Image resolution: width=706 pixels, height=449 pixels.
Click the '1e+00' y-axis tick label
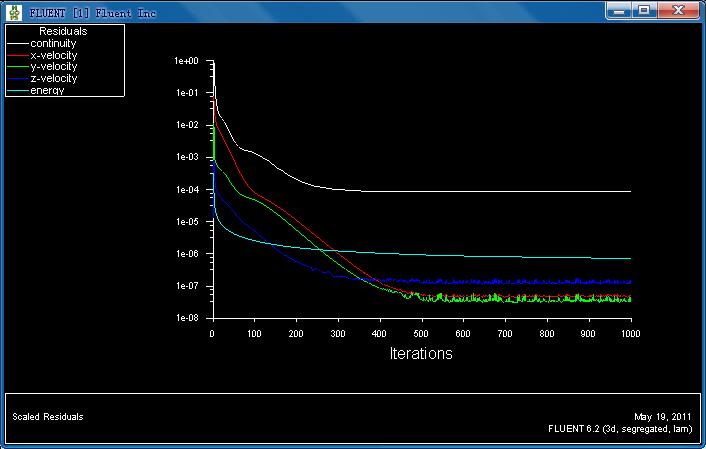click(187, 61)
